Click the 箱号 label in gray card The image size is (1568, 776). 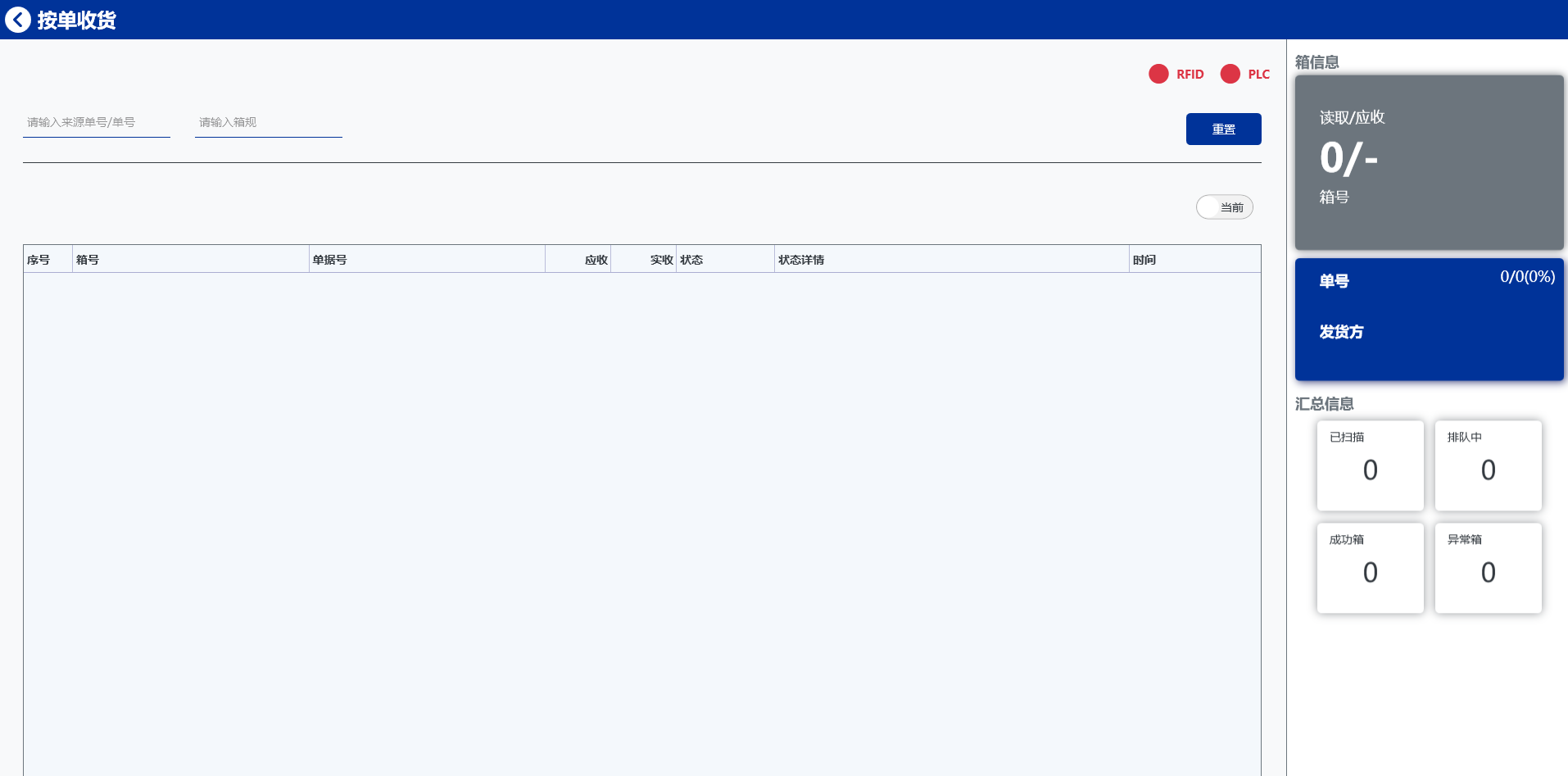click(1334, 197)
